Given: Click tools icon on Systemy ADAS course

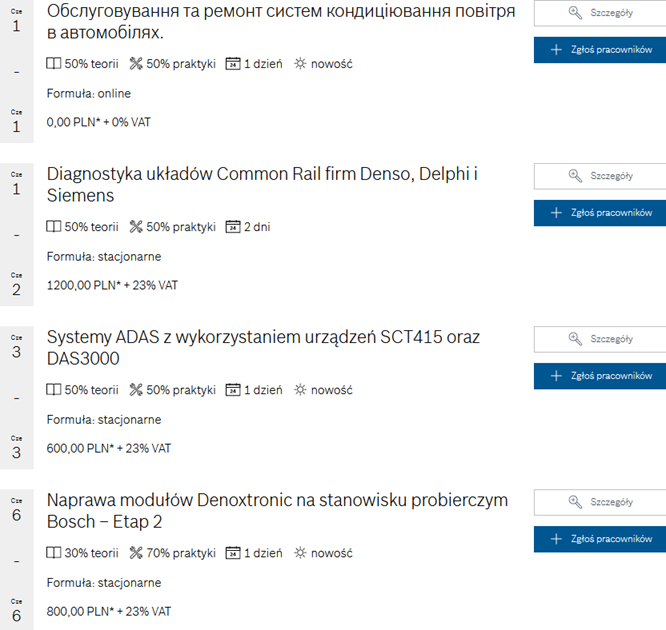Looking at the screenshot, I should pyautogui.click(x=136, y=390).
